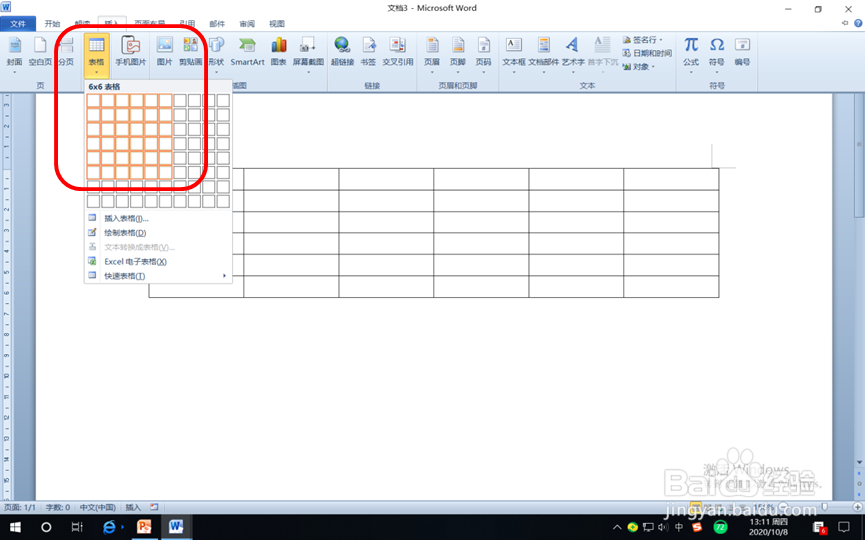Click 中文(中国) language indicator
This screenshot has width=865, height=540.
tap(98, 507)
